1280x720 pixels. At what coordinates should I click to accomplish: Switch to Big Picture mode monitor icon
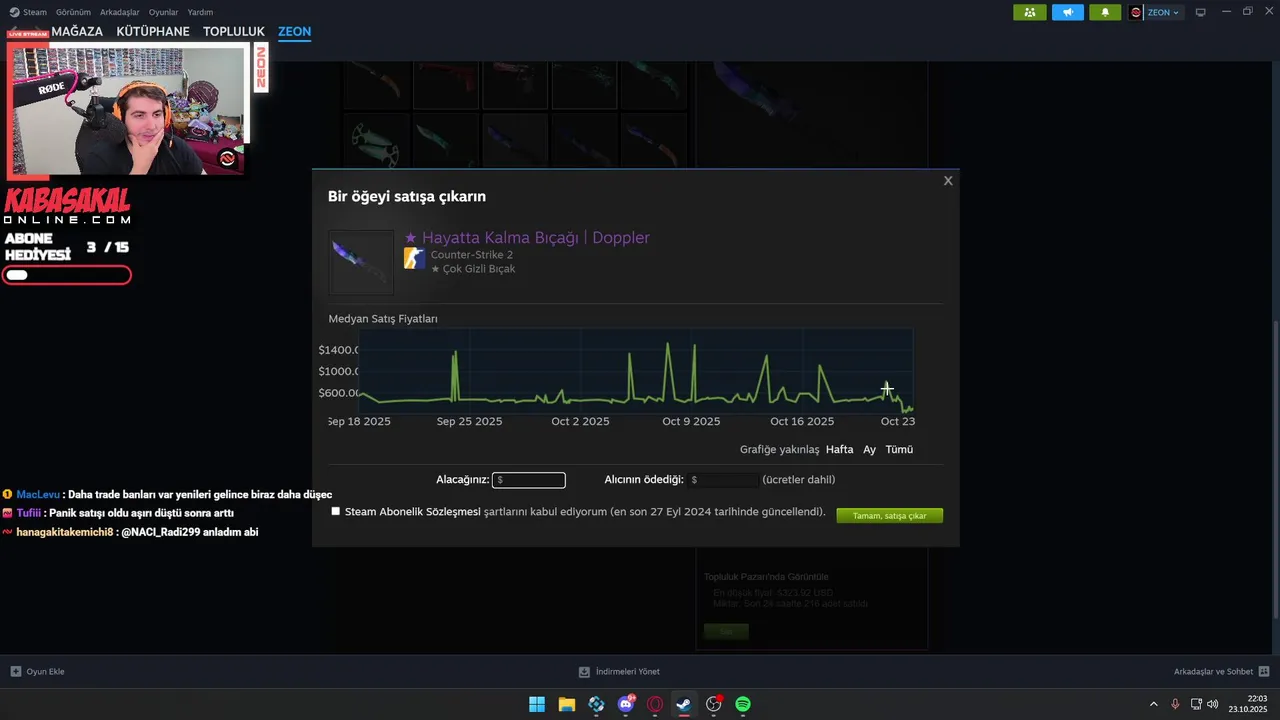(1201, 12)
